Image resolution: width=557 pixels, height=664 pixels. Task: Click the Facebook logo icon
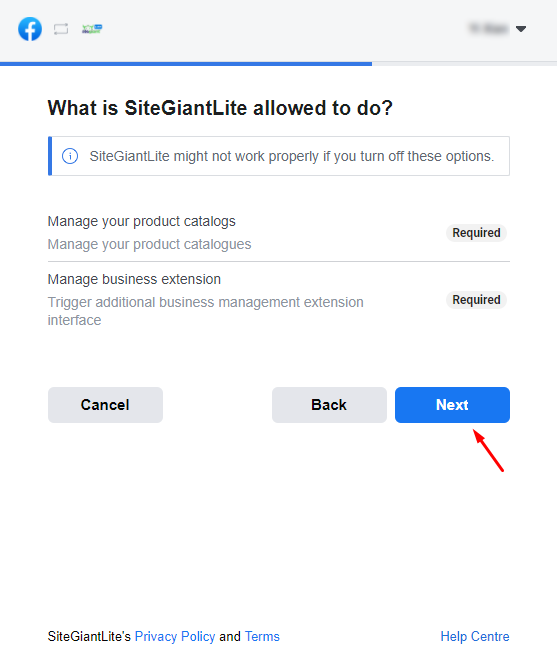30,29
